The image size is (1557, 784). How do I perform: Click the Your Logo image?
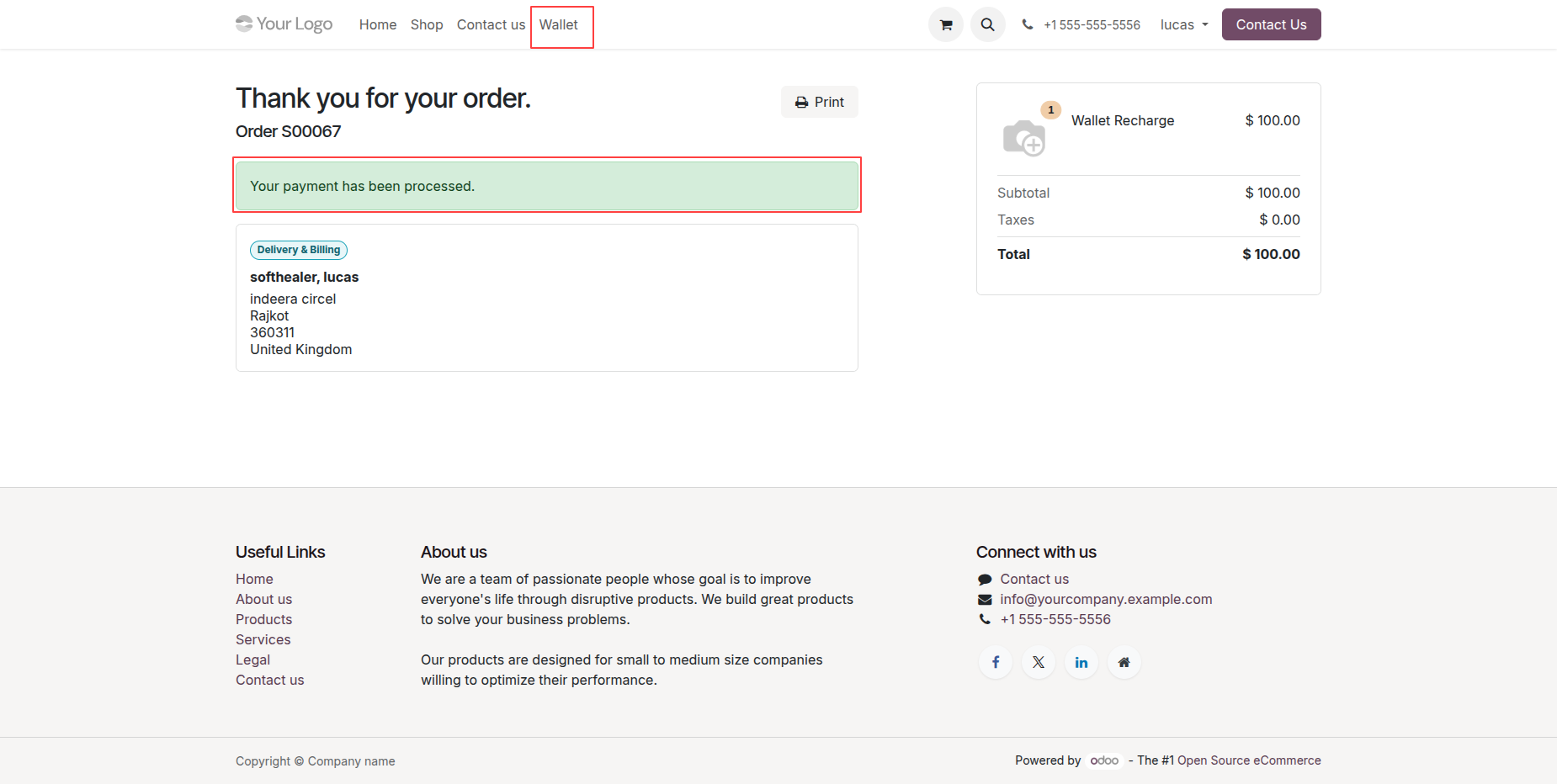click(284, 24)
